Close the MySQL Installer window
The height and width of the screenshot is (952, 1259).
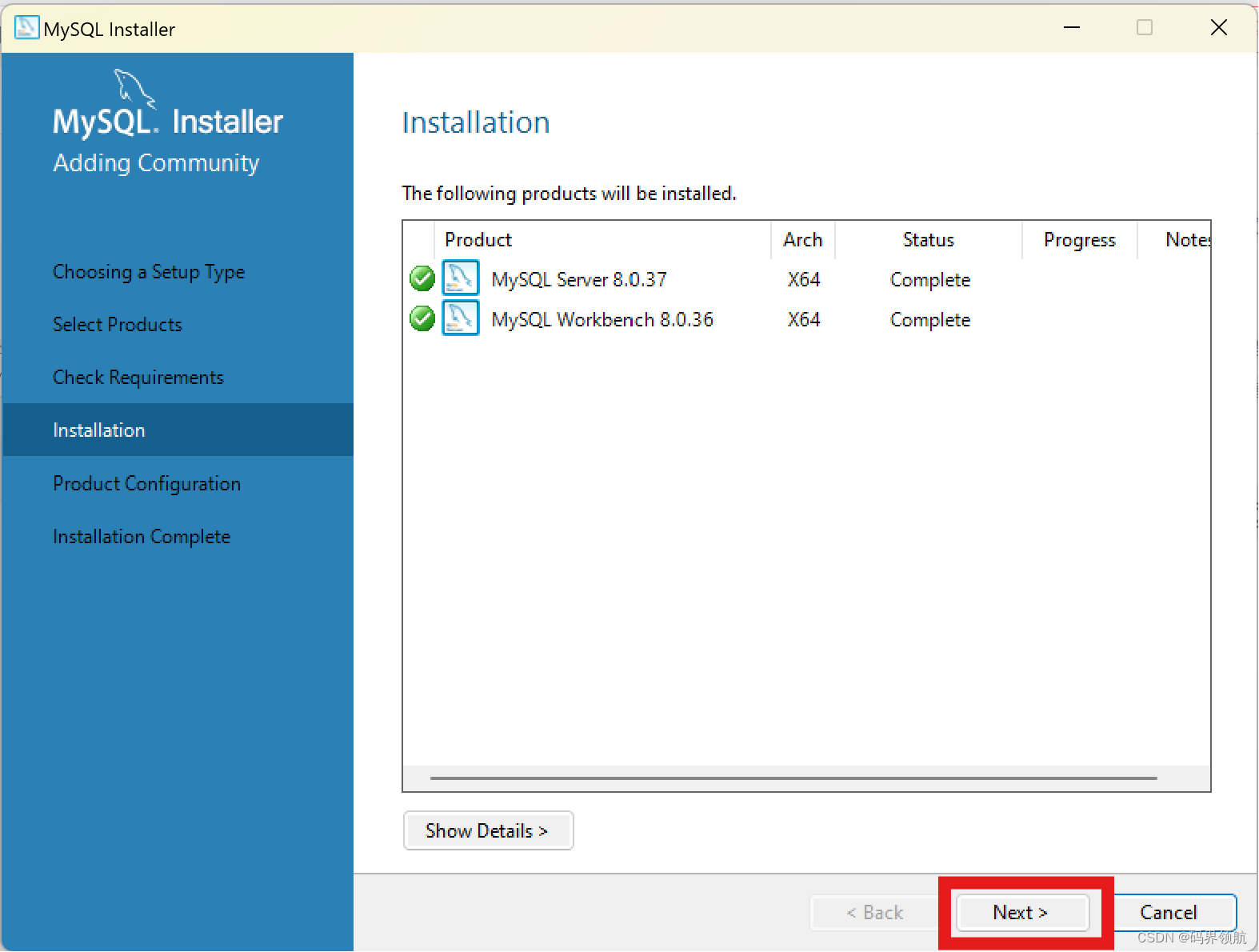click(x=1219, y=27)
